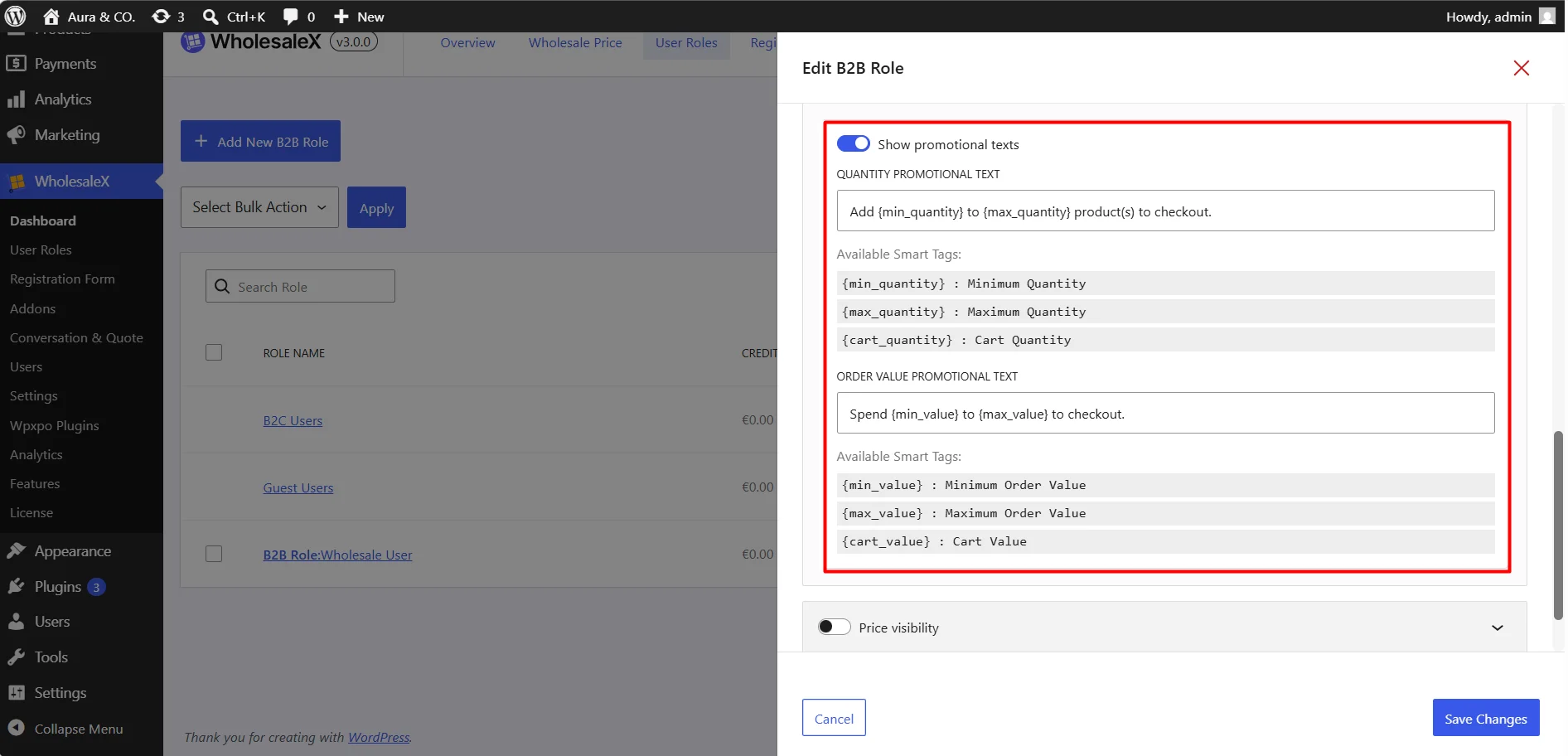Close the Edit B2B Role panel
The width and height of the screenshot is (1568, 756).
(1521, 68)
